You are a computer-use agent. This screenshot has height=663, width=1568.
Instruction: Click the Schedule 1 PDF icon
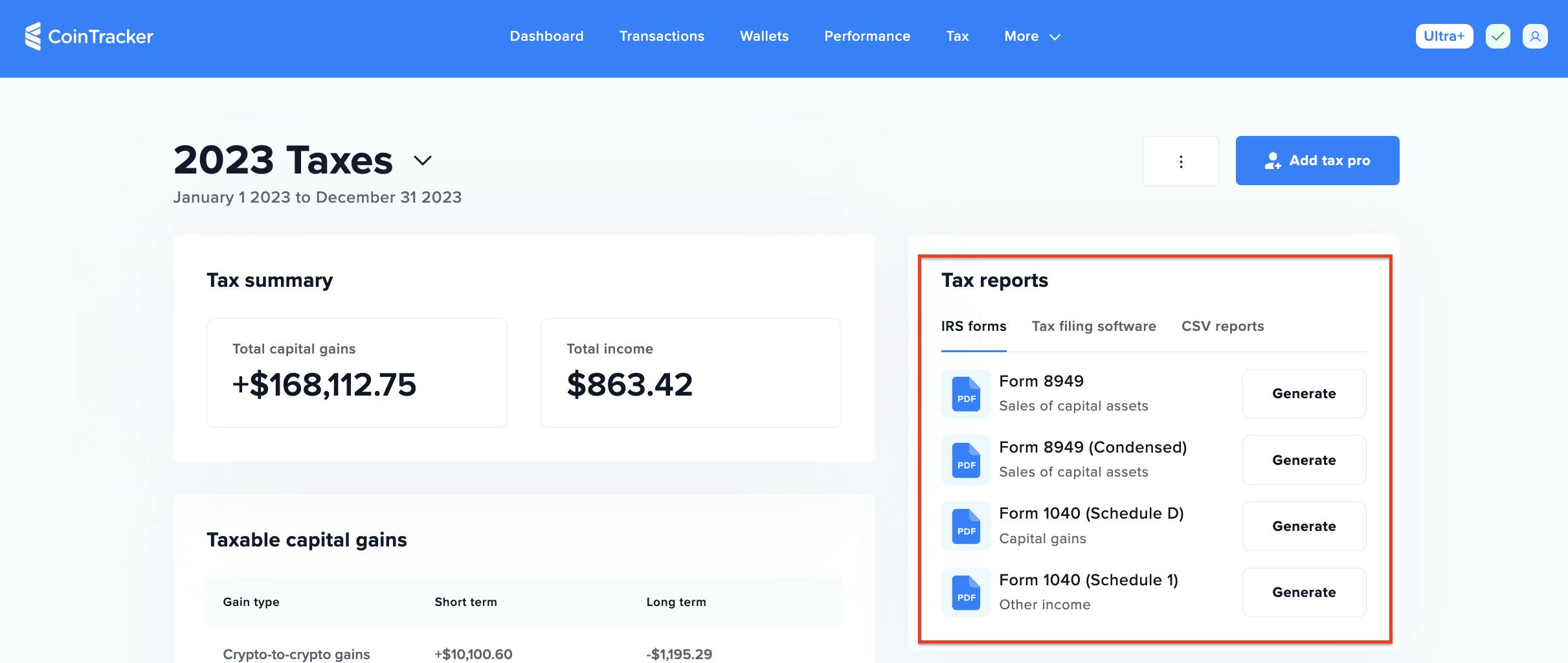point(966,592)
